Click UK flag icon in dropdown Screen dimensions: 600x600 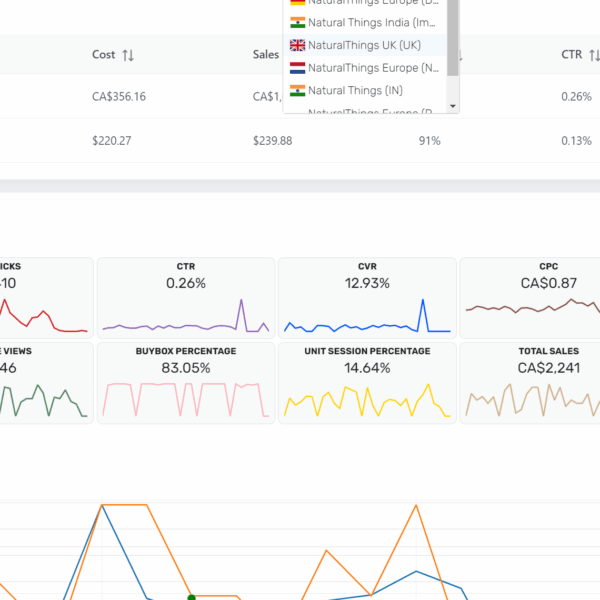coord(297,45)
